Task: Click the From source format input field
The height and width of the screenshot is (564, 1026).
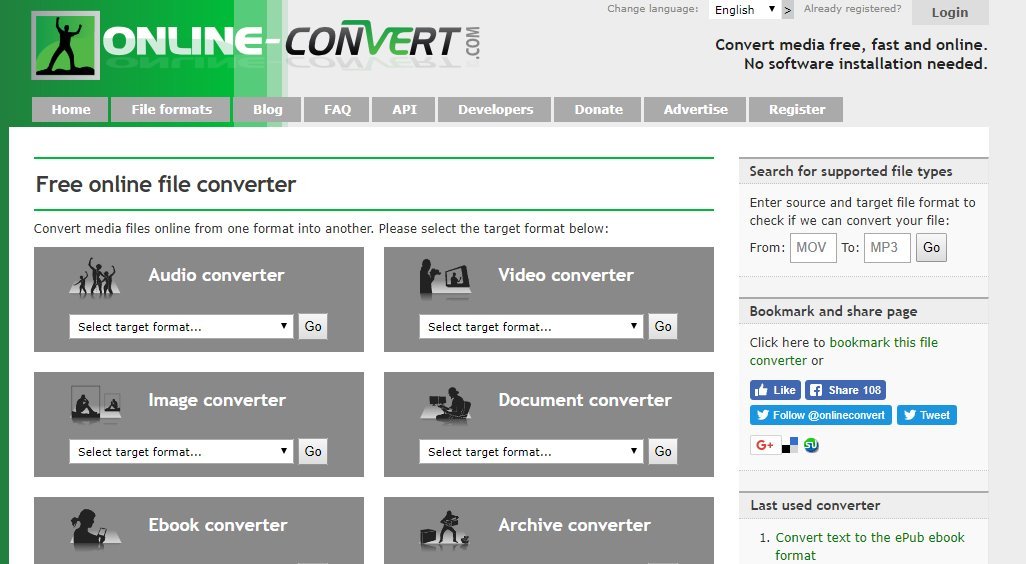Action: click(812, 247)
